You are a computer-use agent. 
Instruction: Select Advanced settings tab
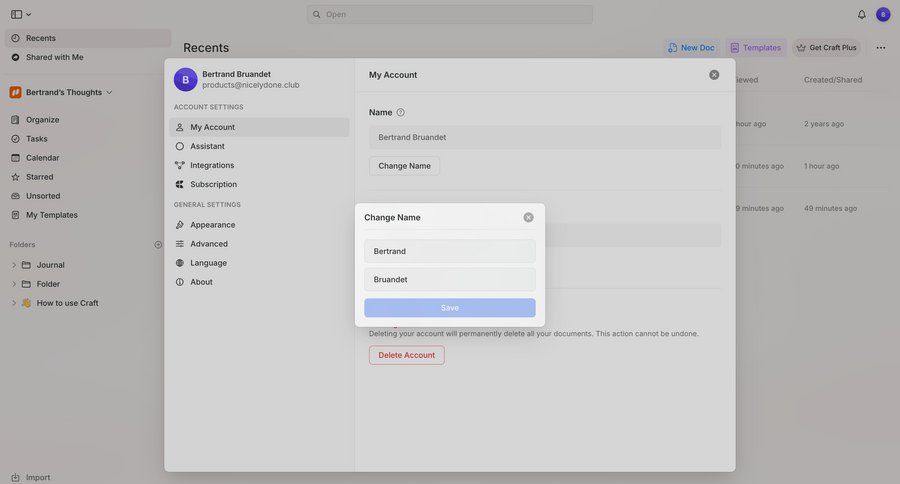tap(259, 243)
